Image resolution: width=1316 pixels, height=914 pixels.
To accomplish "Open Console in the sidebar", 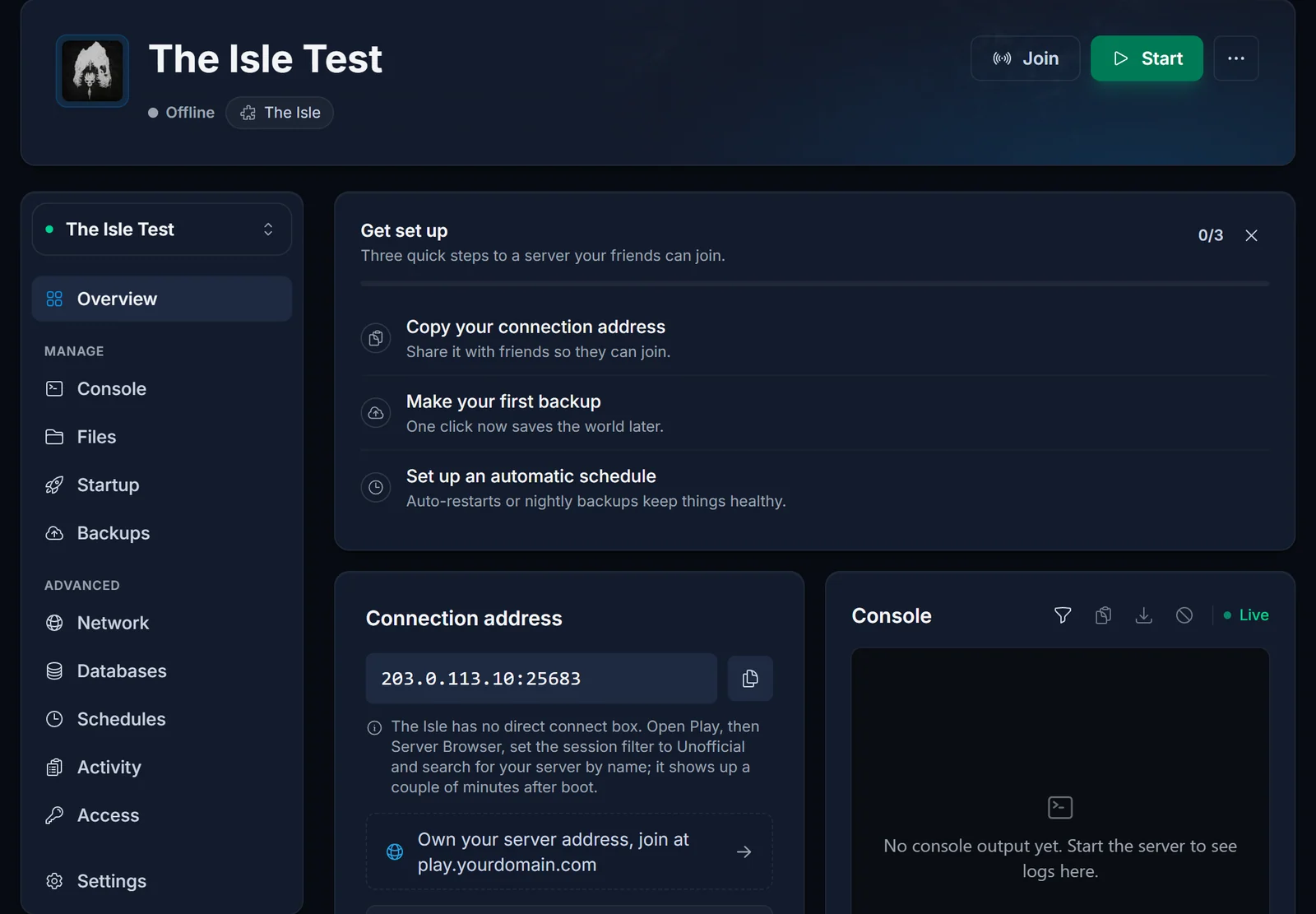I will (x=162, y=388).
